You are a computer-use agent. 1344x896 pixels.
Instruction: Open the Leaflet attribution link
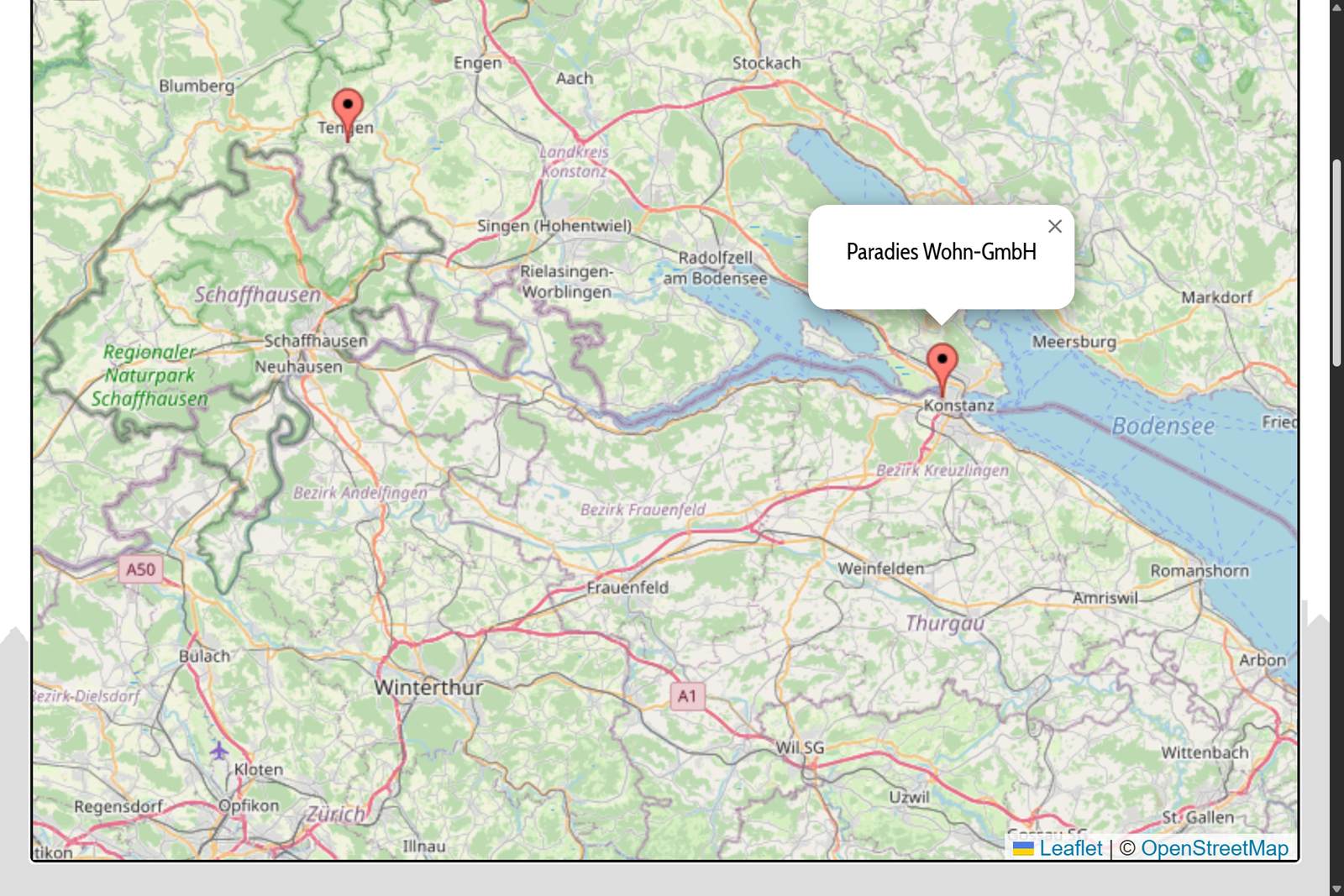click(x=1070, y=849)
